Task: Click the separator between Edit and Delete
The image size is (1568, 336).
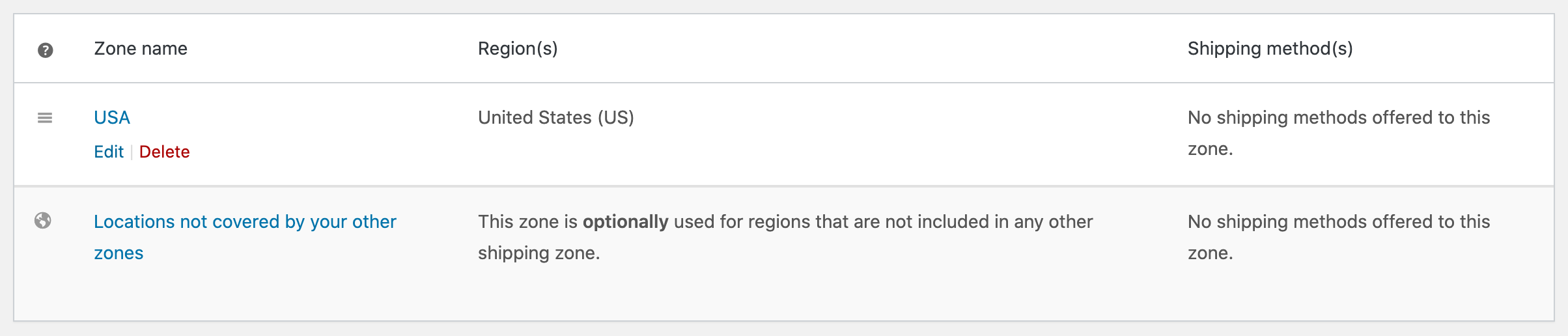Action: [132, 152]
